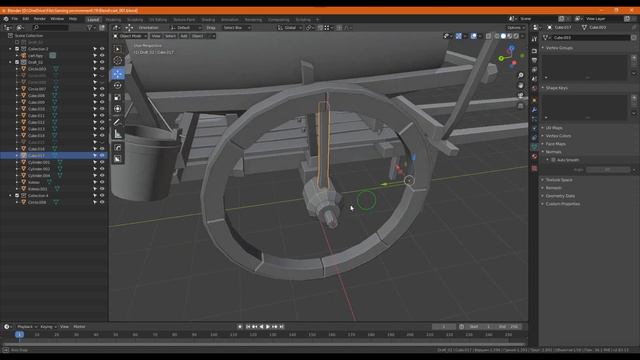Open the Render menu

click(x=40, y=19)
